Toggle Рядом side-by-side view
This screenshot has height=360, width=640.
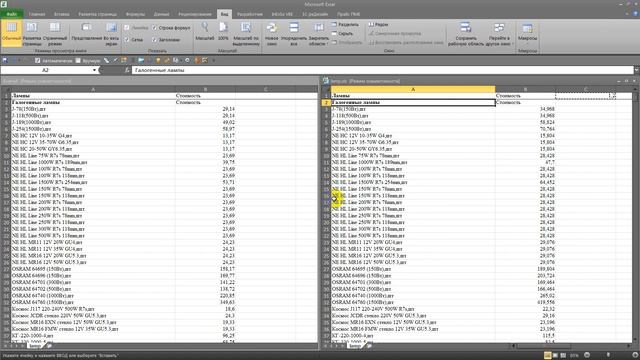pos(378,24)
